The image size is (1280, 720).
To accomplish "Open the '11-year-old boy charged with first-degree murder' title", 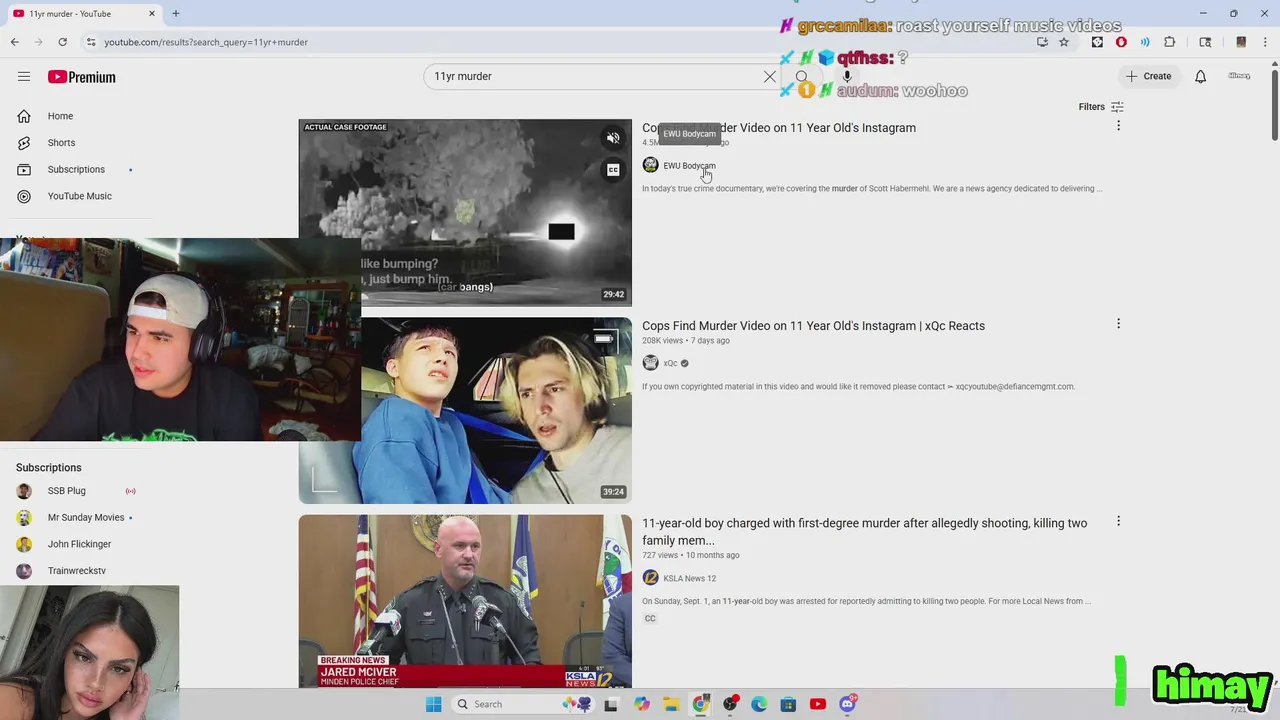I will 864,531.
